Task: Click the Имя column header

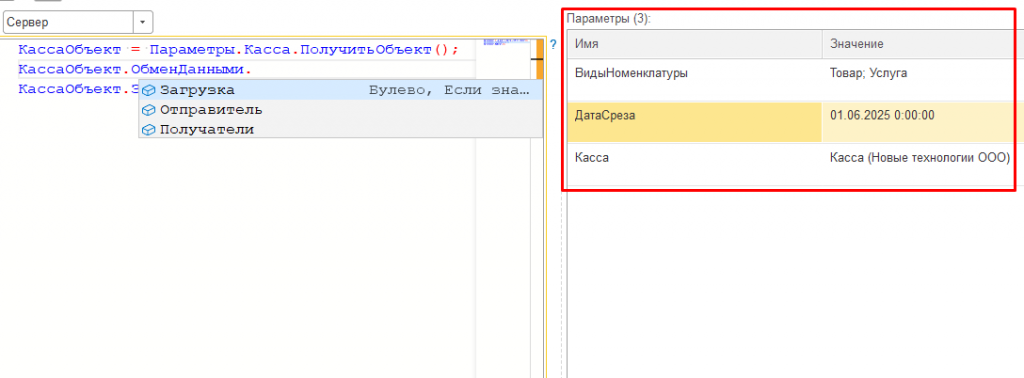Action: pyautogui.click(x=695, y=44)
